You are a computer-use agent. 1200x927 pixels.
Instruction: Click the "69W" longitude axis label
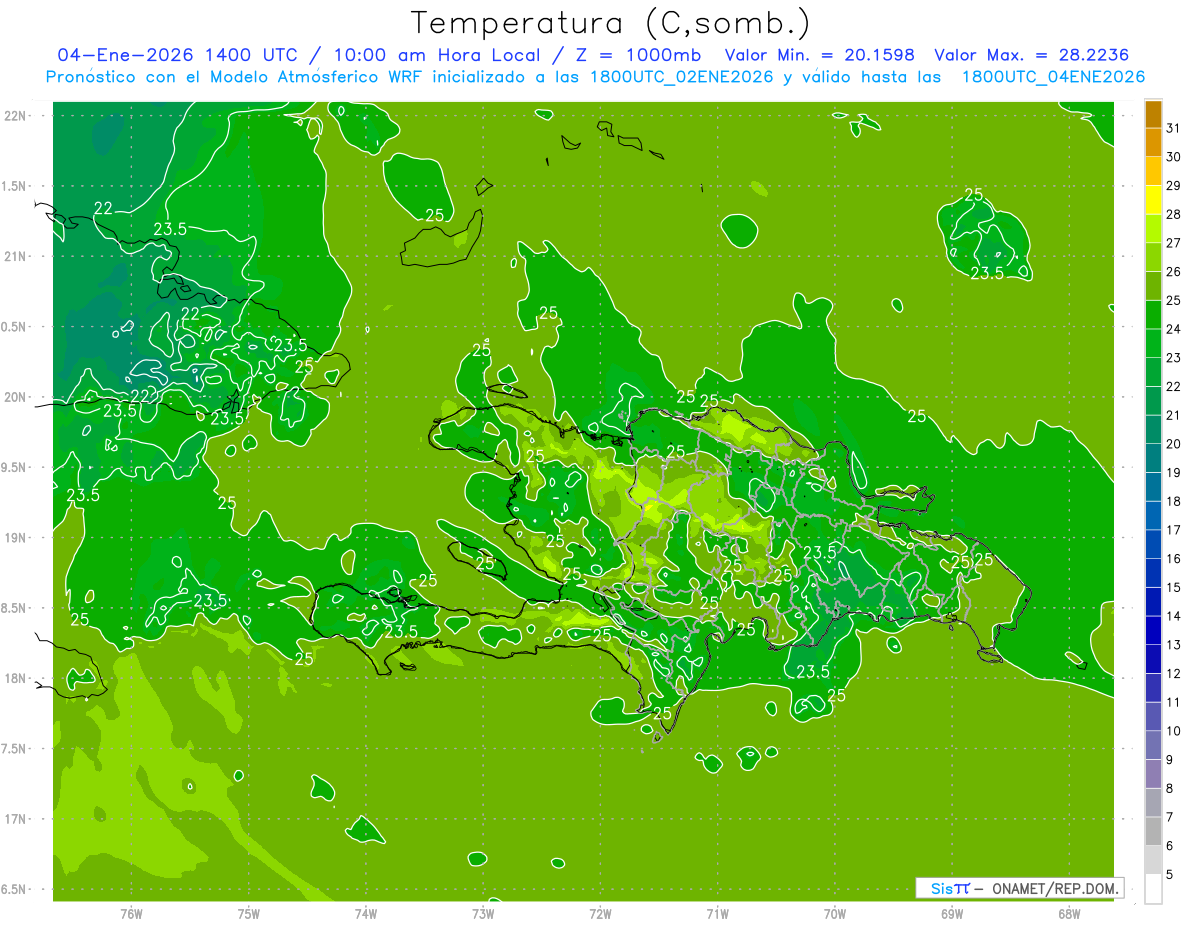[952, 914]
